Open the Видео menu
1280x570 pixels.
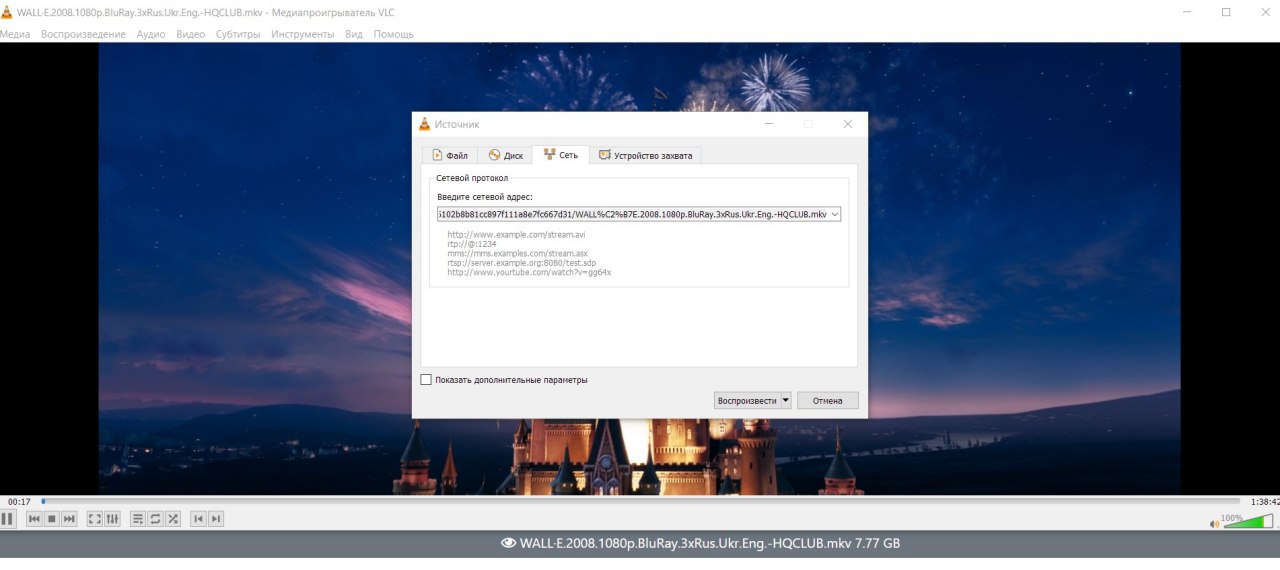coord(190,34)
